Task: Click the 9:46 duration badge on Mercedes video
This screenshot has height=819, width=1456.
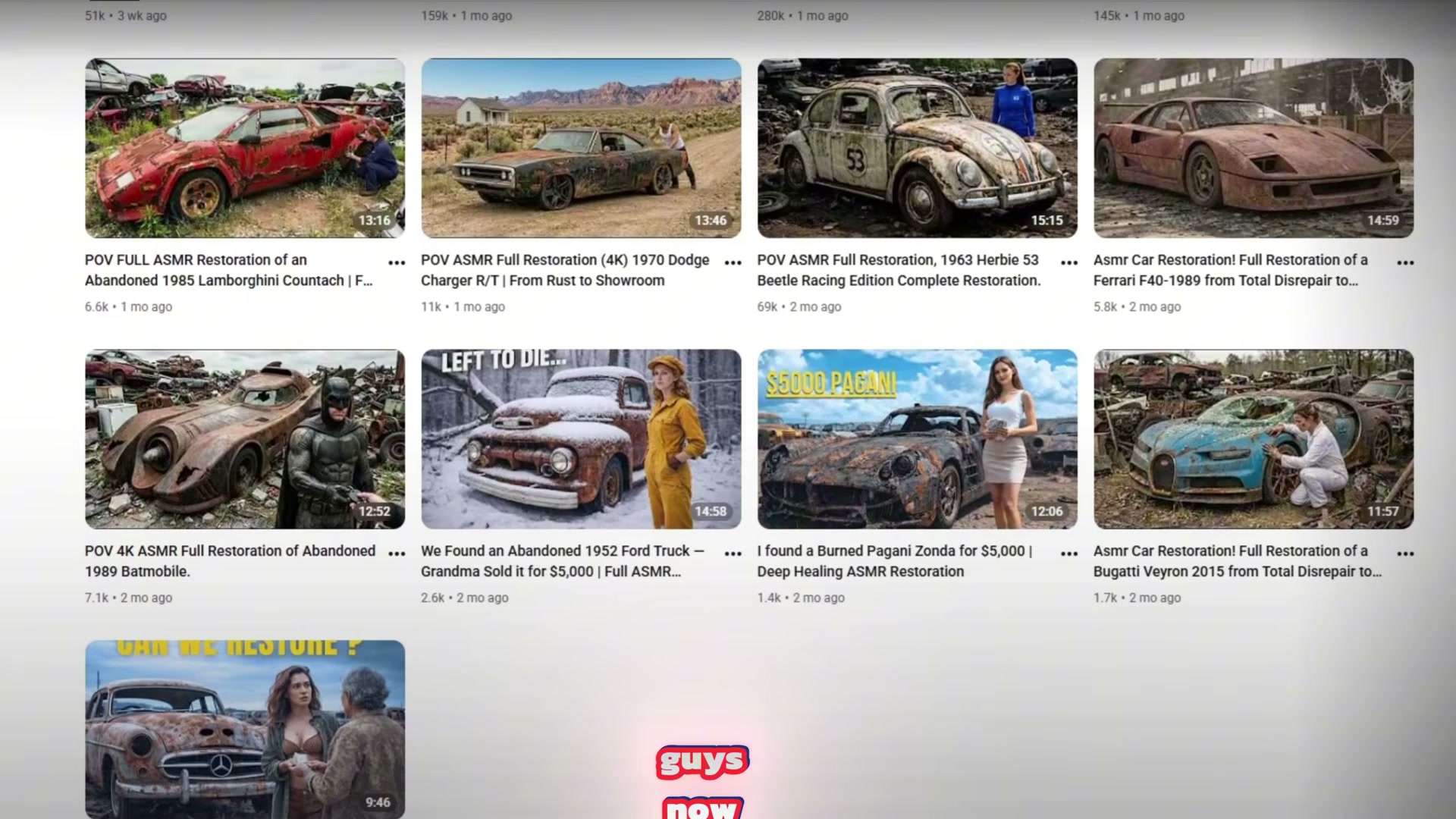Action: click(378, 802)
